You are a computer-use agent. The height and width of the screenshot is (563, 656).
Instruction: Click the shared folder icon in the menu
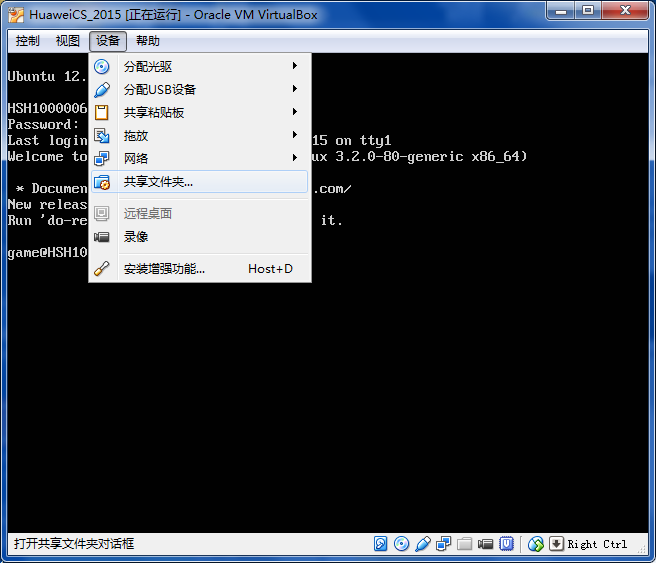pyautogui.click(x=102, y=182)
